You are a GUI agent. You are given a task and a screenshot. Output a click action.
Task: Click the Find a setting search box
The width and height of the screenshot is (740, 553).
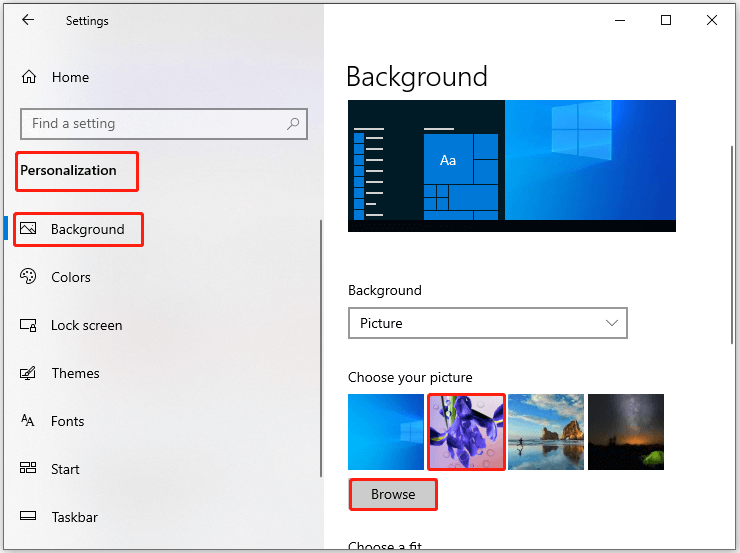point(164,124)
